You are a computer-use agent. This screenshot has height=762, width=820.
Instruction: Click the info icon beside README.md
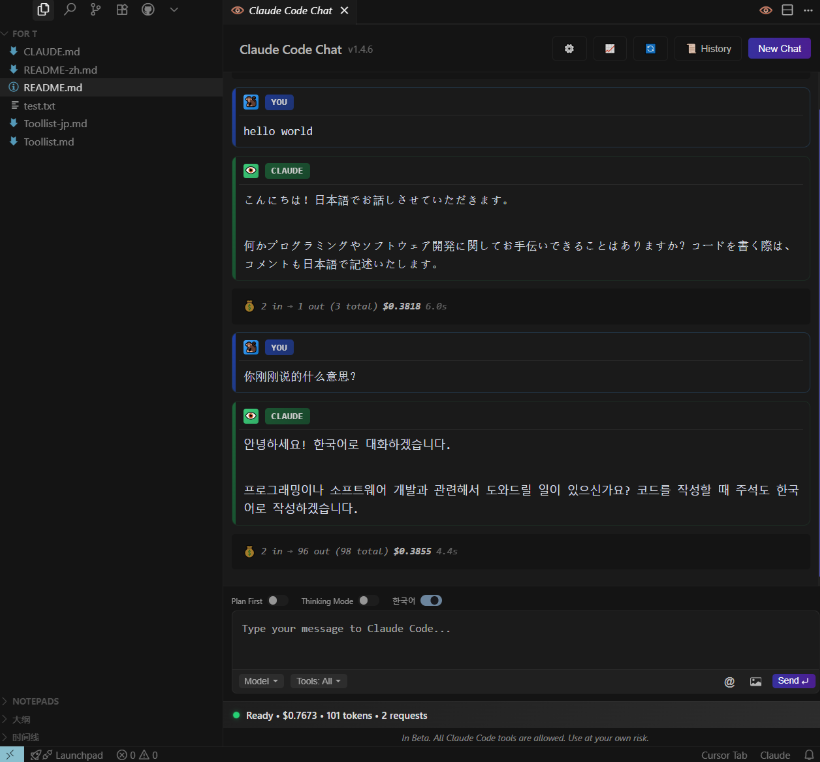(x=14, y=87)
